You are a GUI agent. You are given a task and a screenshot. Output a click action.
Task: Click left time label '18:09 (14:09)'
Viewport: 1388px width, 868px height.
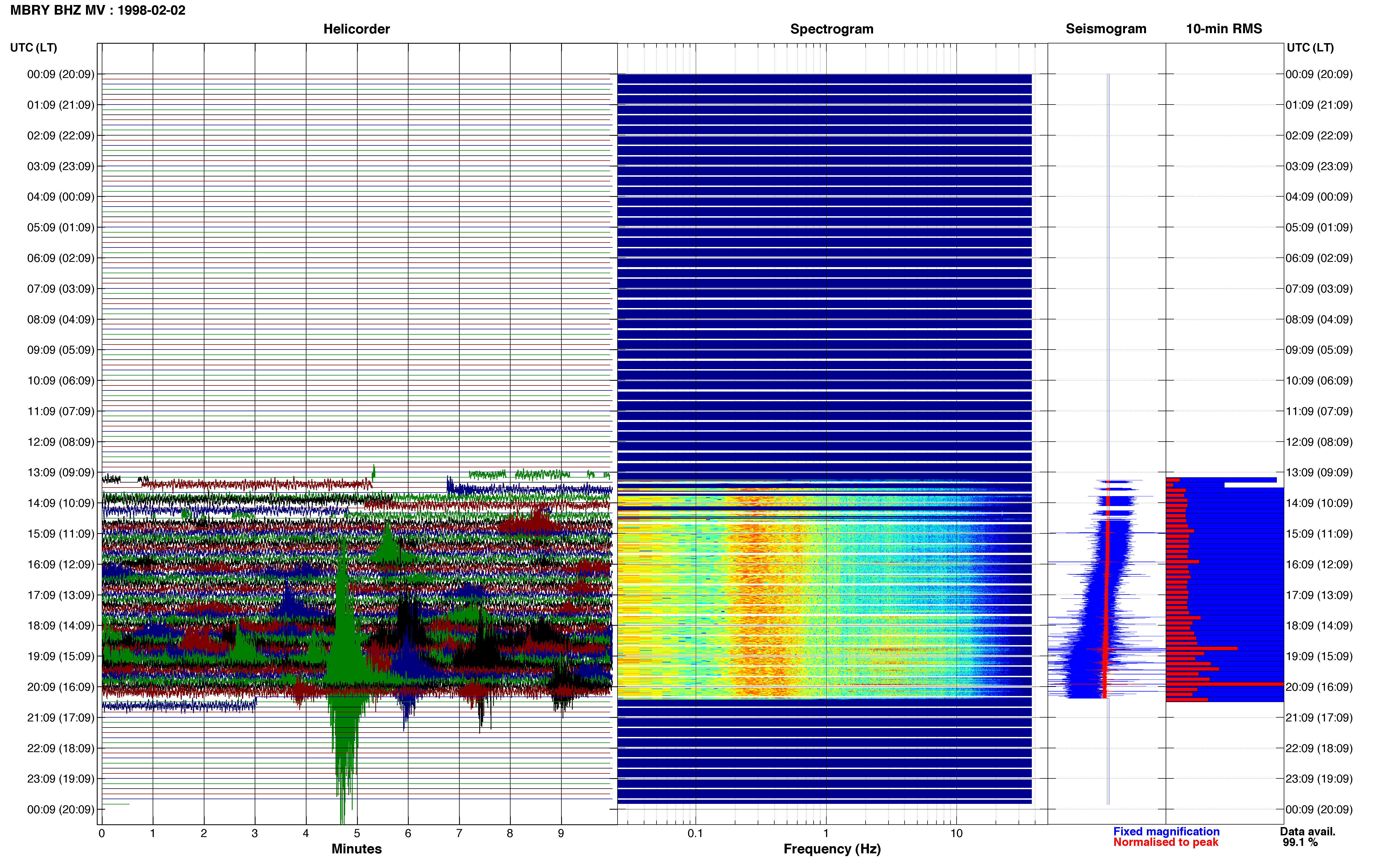[61, 626]
